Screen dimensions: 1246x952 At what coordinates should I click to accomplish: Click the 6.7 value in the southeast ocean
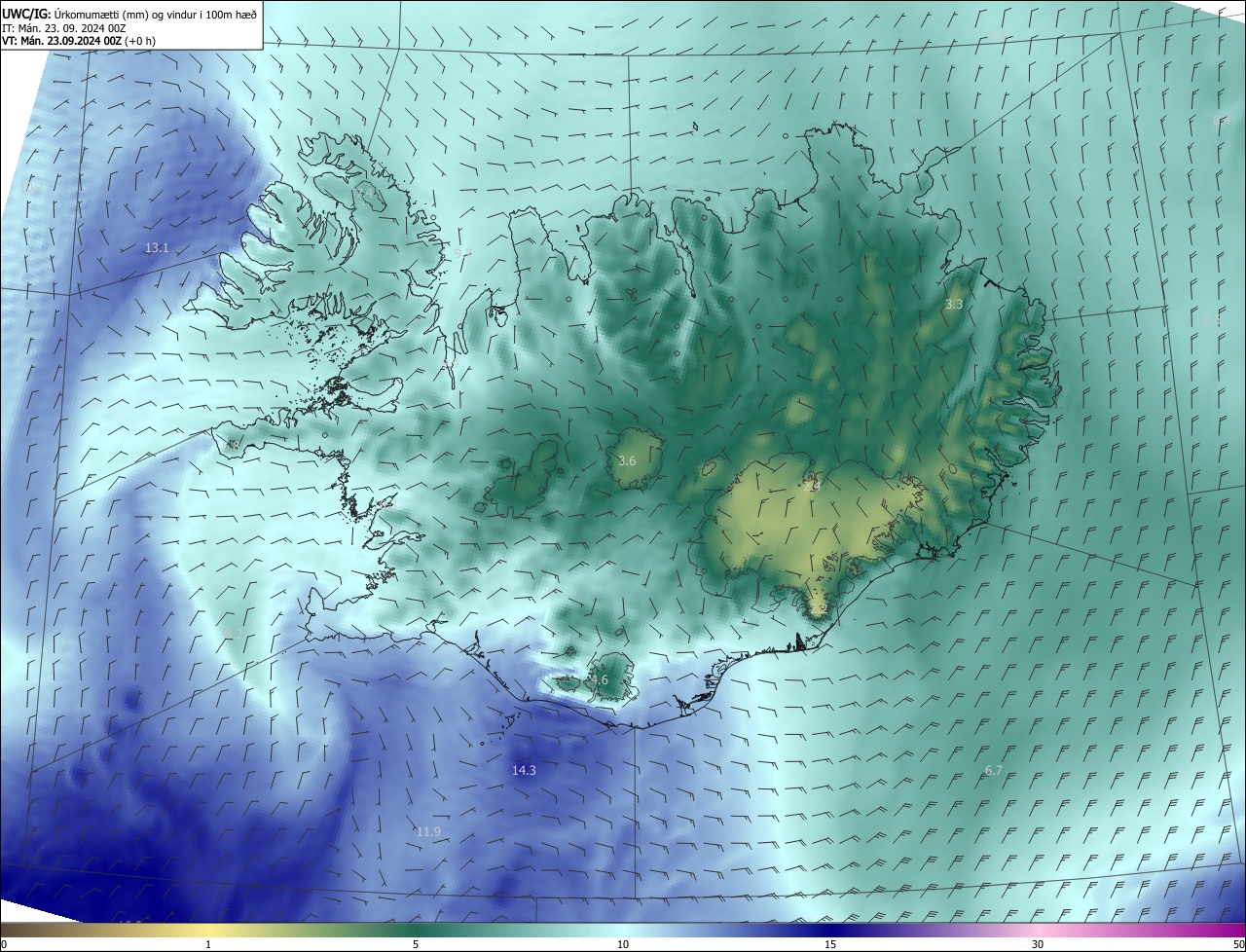click(x=993, y=770)
